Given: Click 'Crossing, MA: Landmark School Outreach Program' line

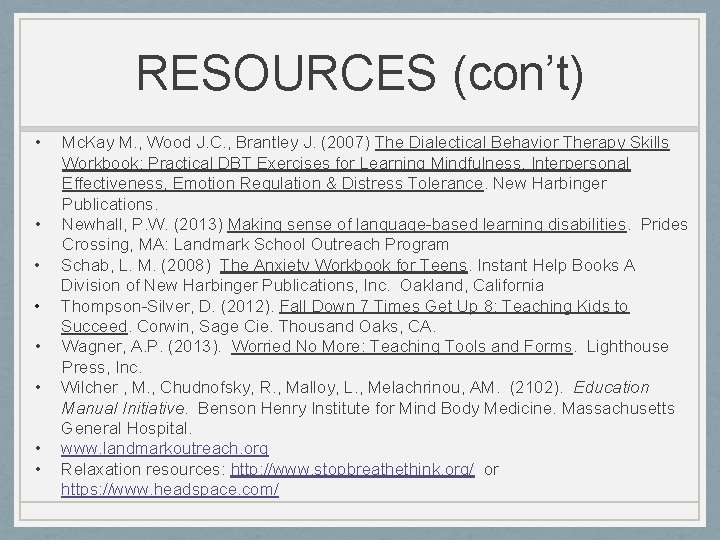Looking at the screenshot, I should click(255, 245).
